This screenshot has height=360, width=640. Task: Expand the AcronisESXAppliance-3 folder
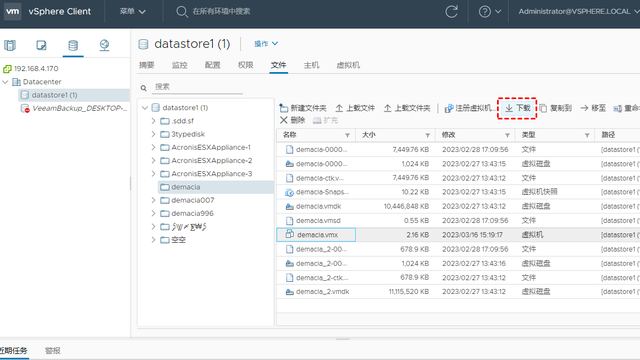coord(153,174)
